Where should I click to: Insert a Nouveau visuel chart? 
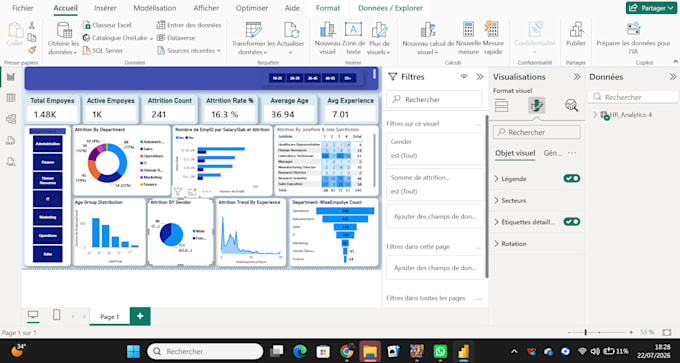click(327, 39)
